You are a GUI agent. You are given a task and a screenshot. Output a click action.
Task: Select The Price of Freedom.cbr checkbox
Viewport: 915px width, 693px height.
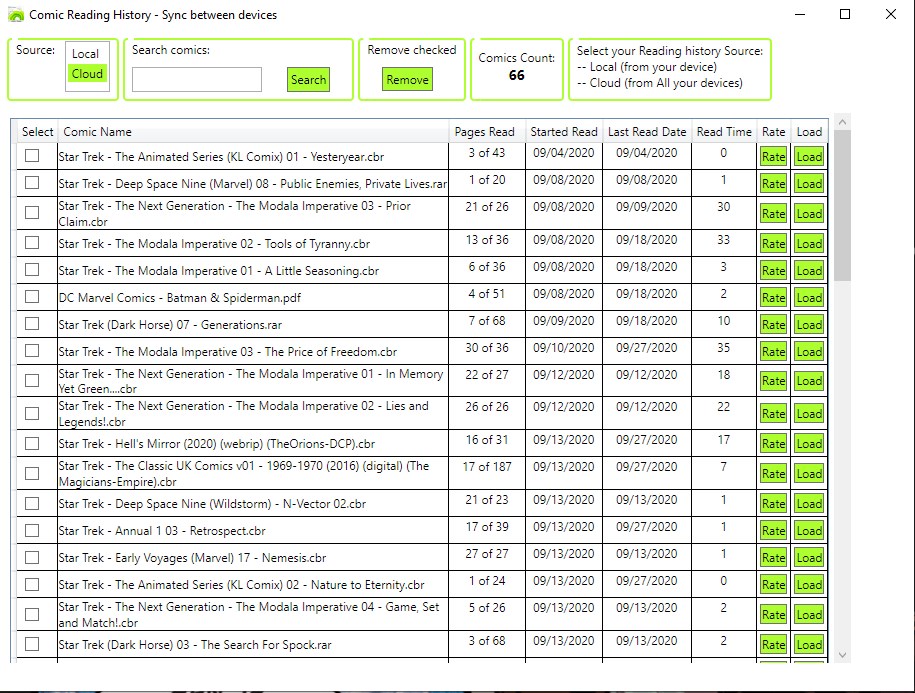coord(32,351)
